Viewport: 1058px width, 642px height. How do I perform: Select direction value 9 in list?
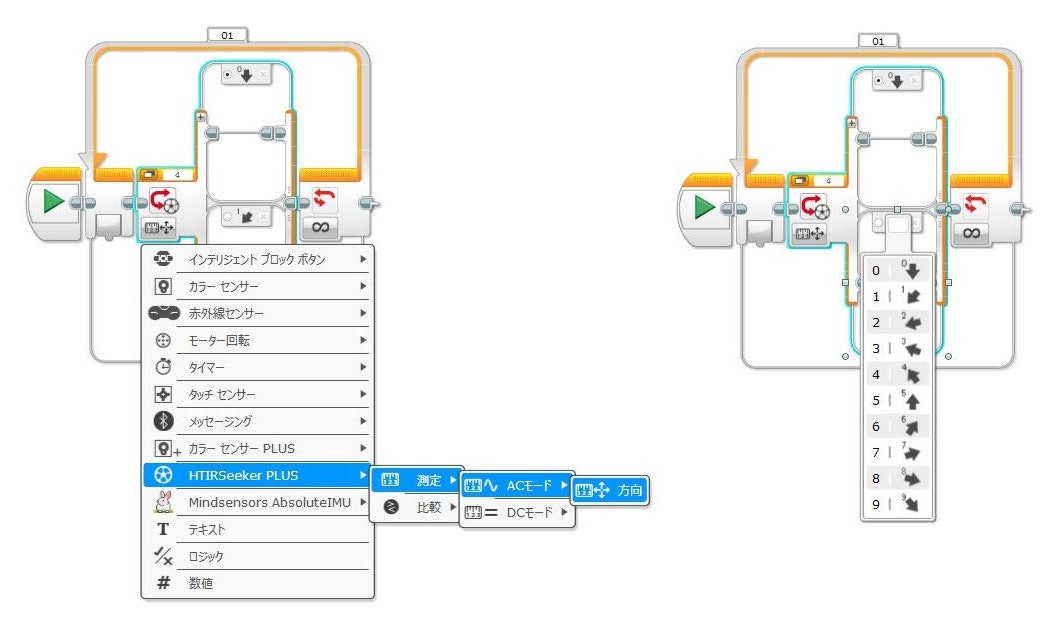(897, 504)
